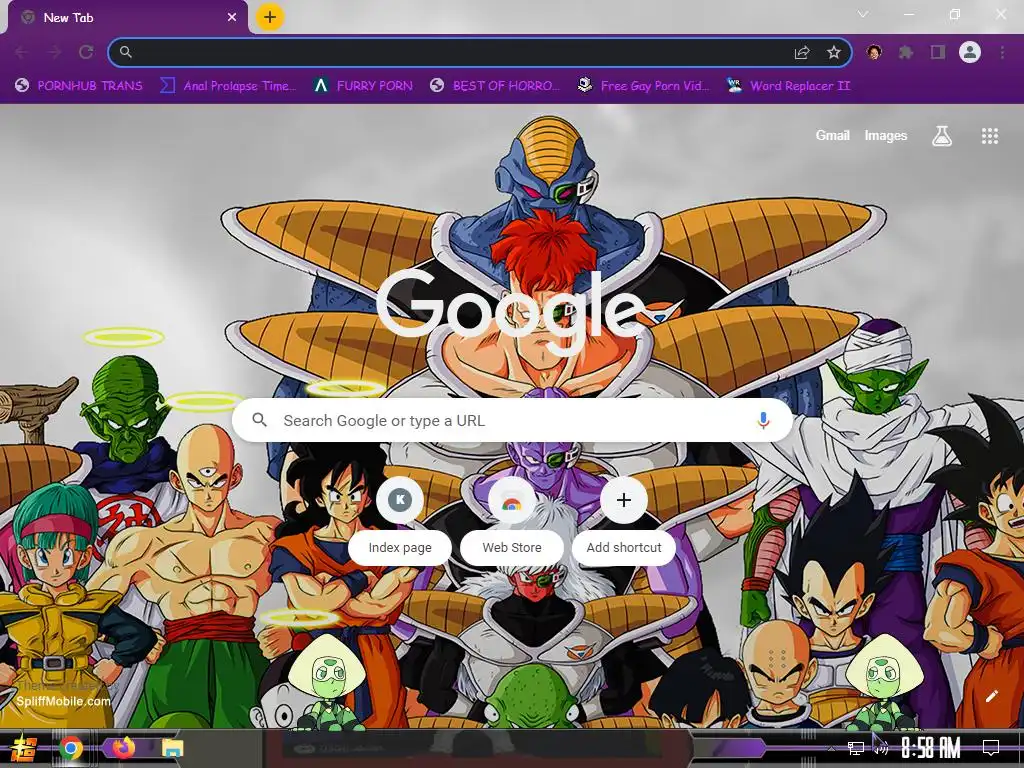Open the Web Store shortcut
The image size is (1024, 768).
point(511,522)
